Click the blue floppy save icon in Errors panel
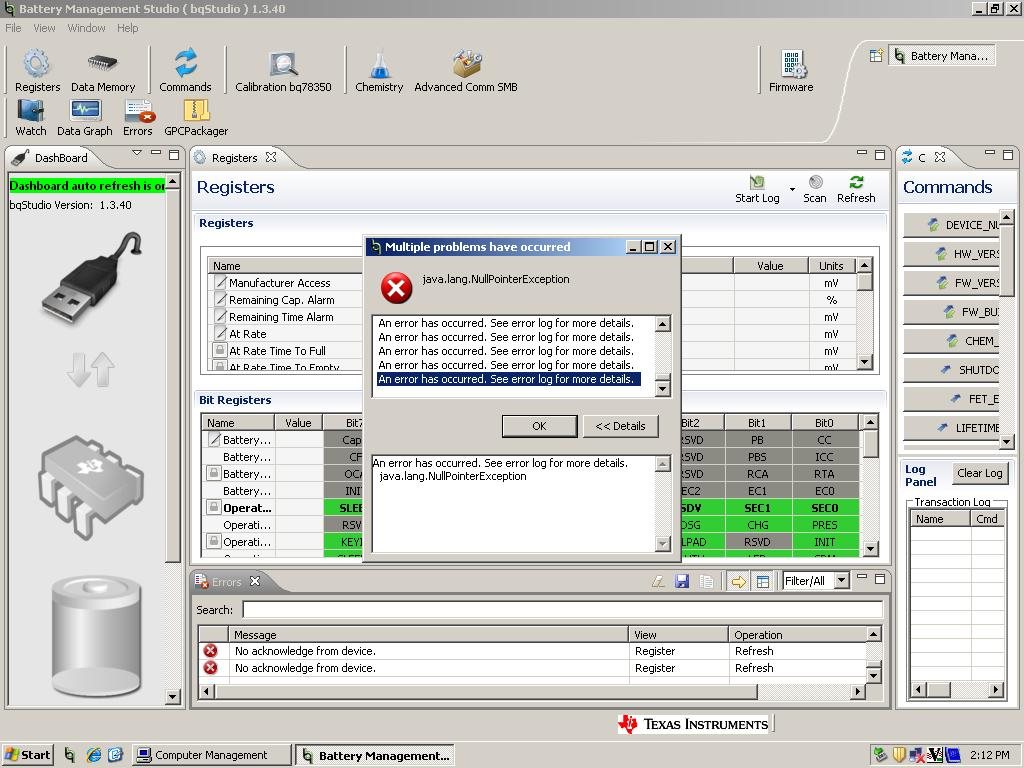1024x768 pixels. [682, 581]
